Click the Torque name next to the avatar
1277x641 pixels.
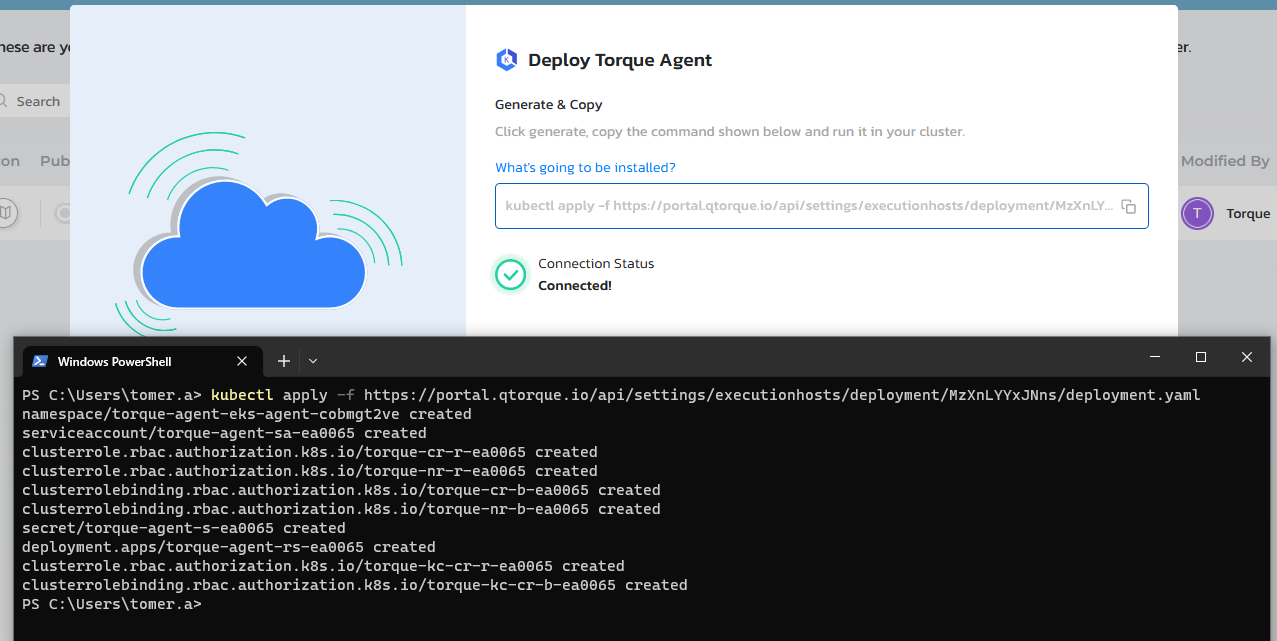[x=1247, y=214]
